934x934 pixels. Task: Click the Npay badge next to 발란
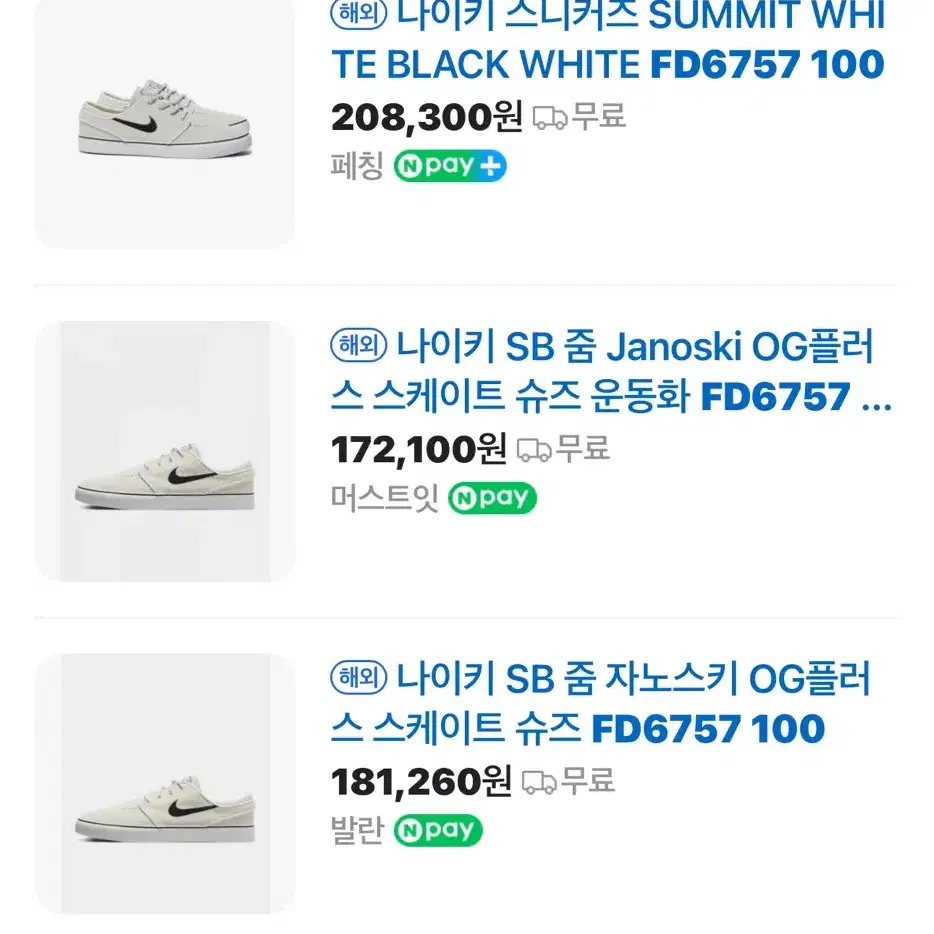coord(438,830)
